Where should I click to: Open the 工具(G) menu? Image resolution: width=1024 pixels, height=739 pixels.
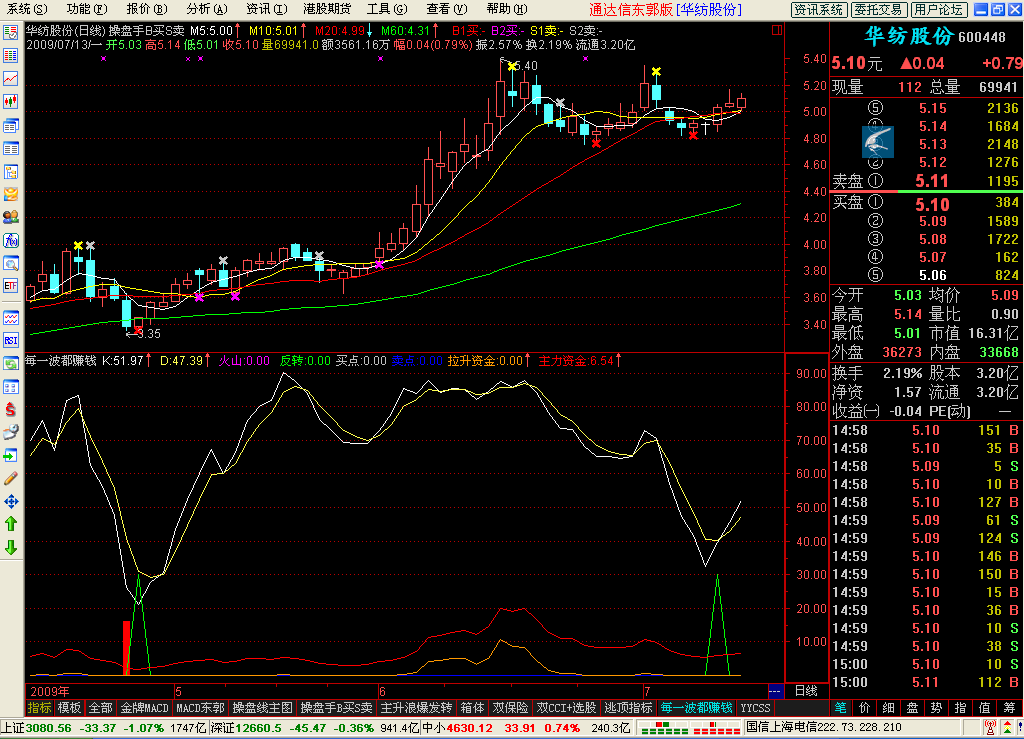(x=387, y=9)
